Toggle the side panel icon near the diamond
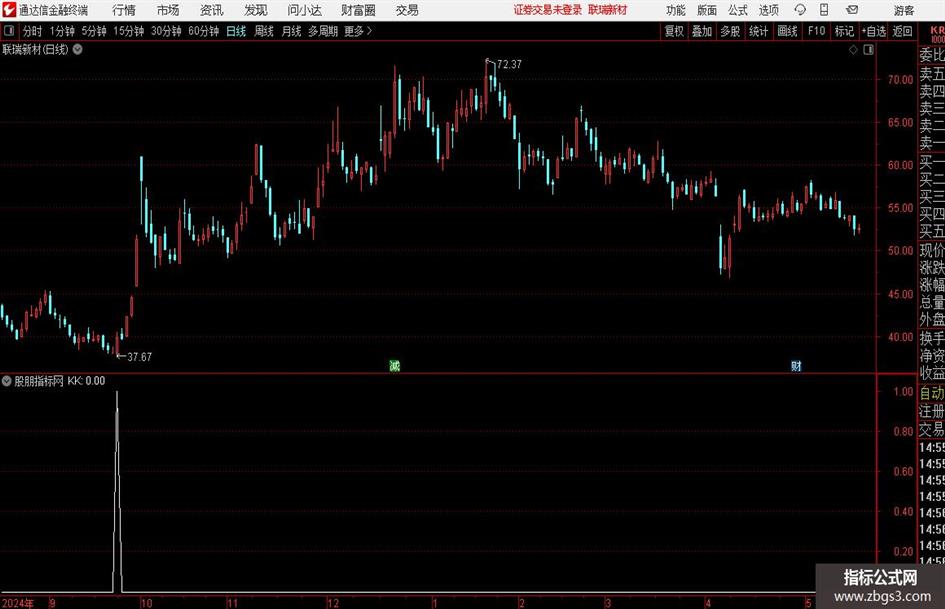945x609 pixels. [868, 50]
